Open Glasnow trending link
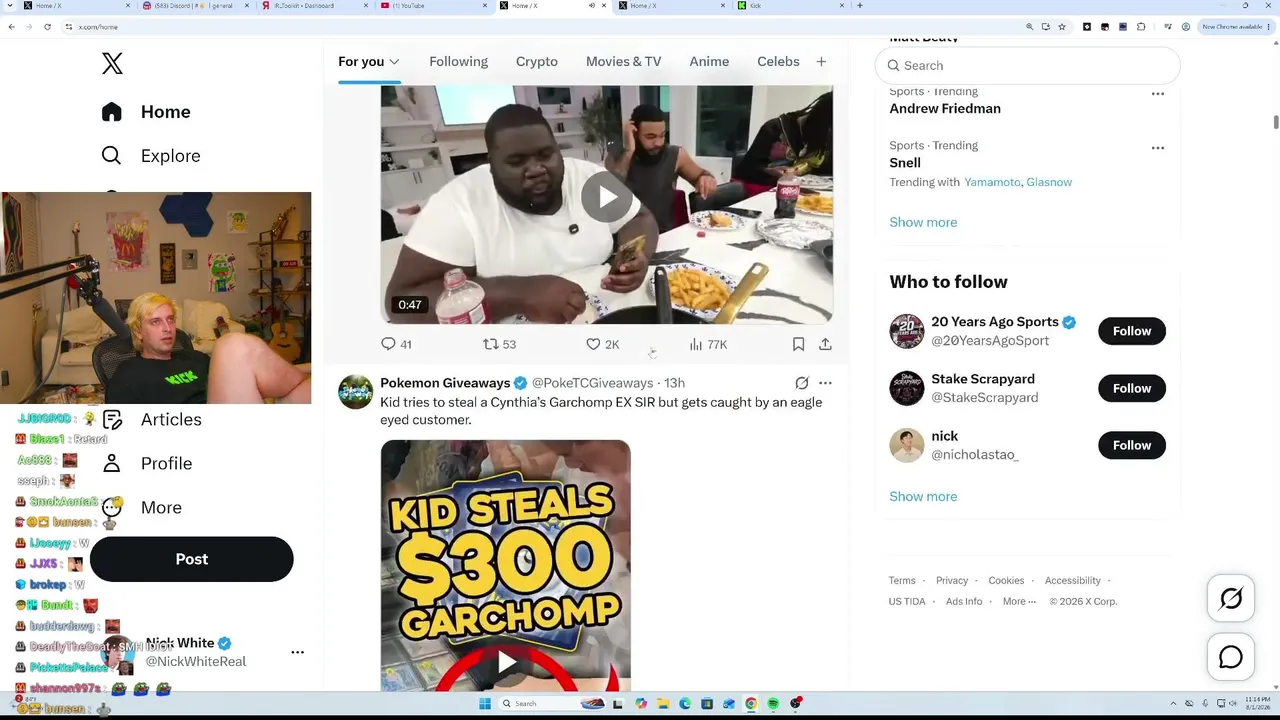The height and width of the screenshot is (720, 1280). (x=1049, y=182)
